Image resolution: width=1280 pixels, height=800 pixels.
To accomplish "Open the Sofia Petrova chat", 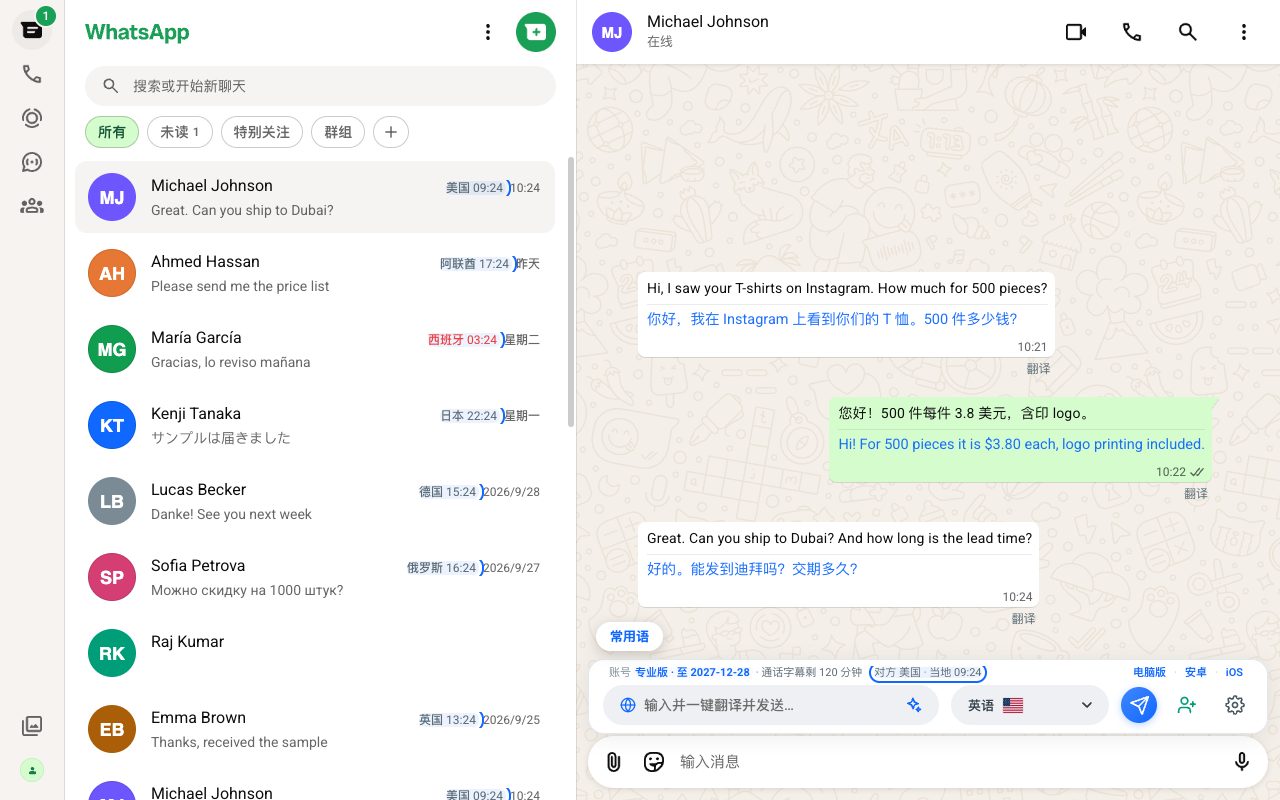I will tap(315, 577).
